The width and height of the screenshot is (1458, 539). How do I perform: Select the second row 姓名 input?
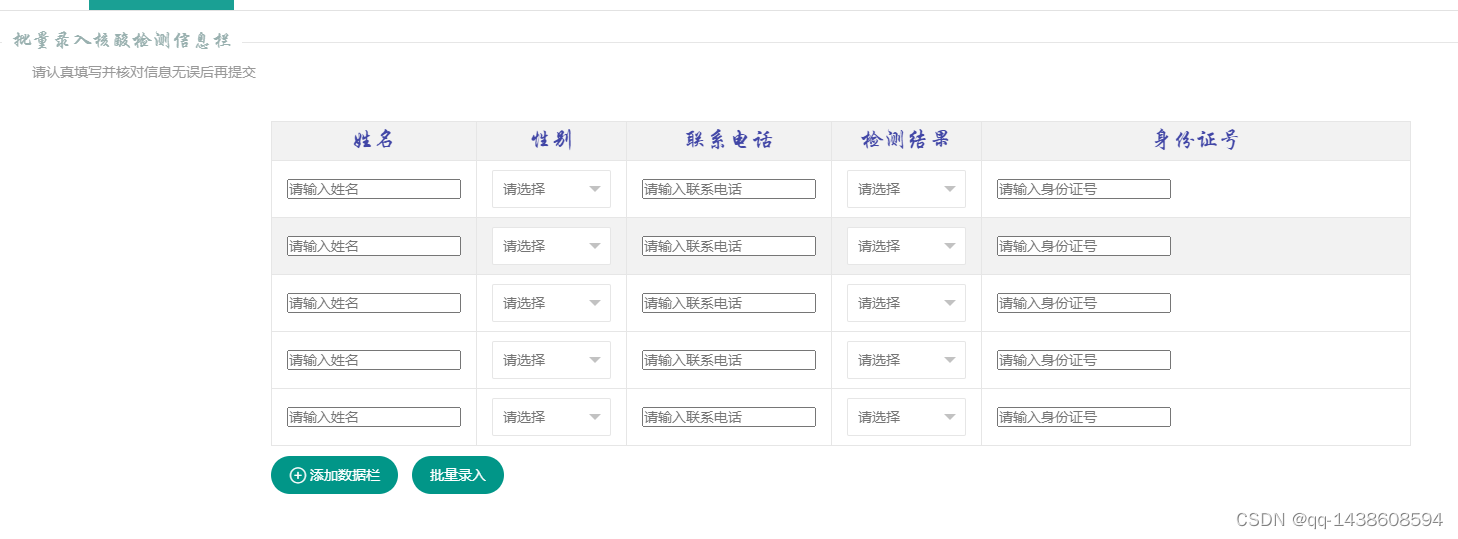pos(374,246)
